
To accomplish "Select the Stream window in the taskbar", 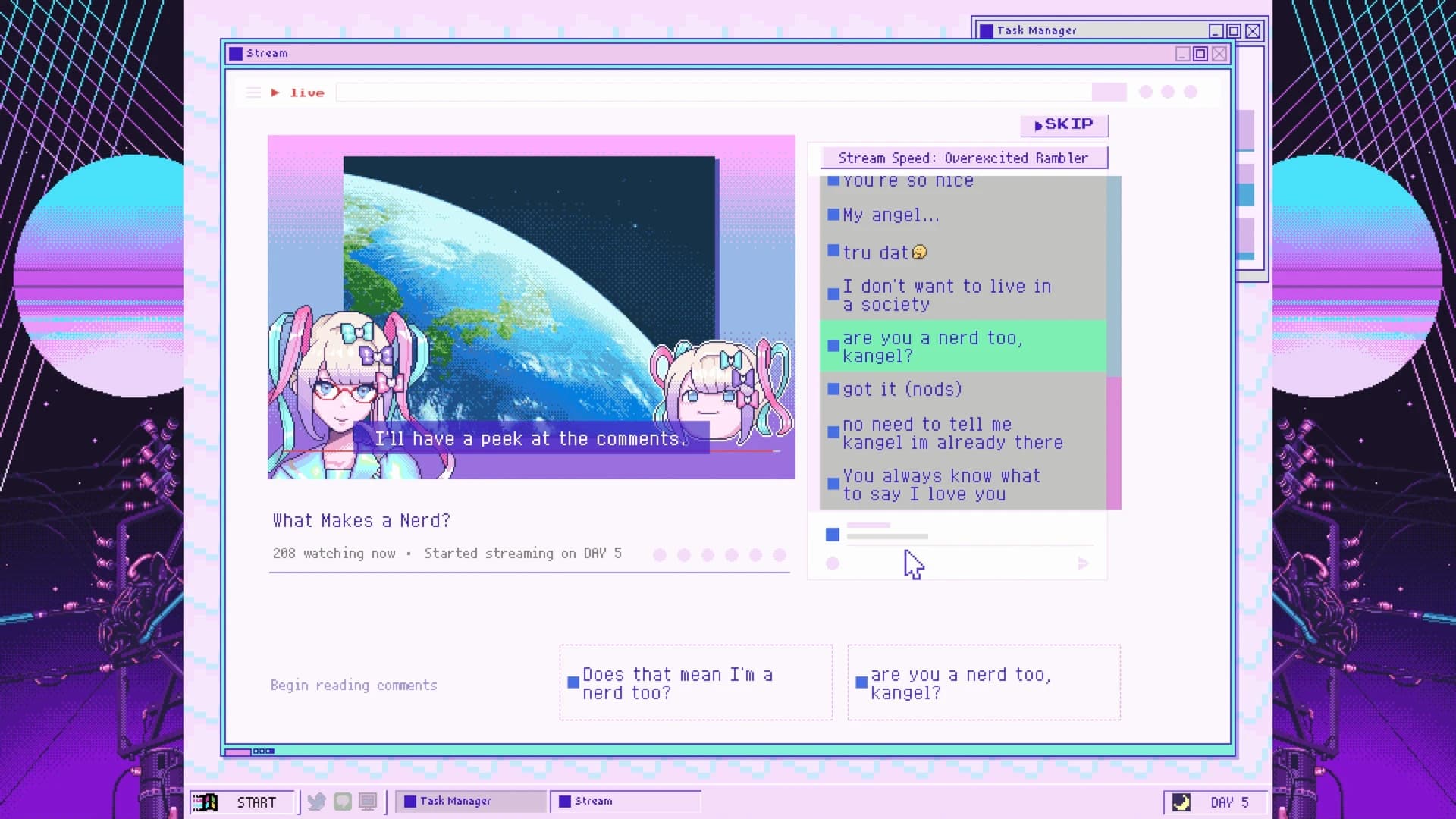I will click(x=626, y=801).
